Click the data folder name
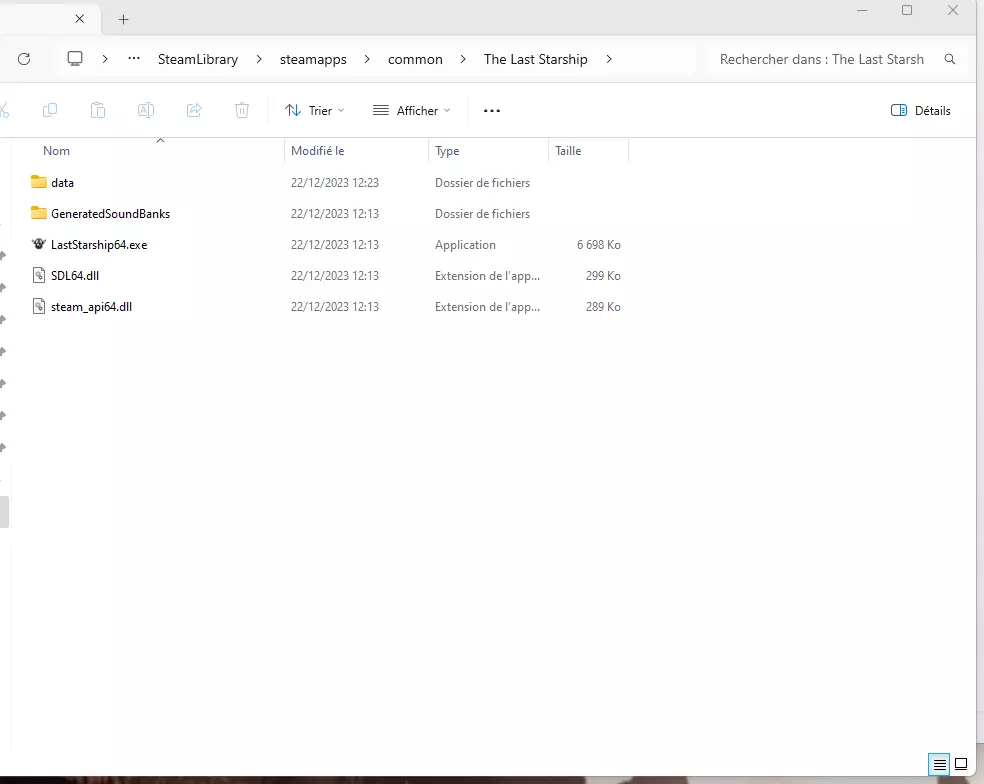984x784 pixels. click(62, 183)
